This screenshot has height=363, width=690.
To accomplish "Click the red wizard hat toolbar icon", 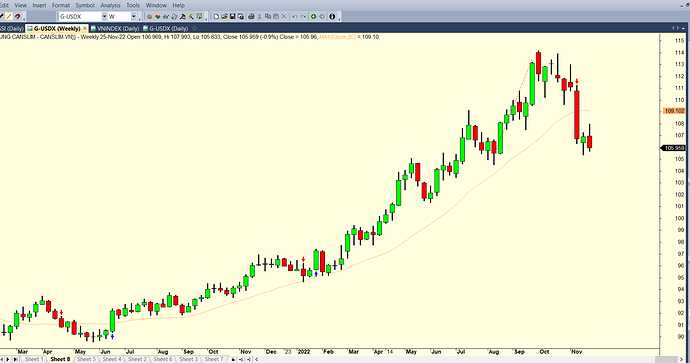I will (183, 17).
